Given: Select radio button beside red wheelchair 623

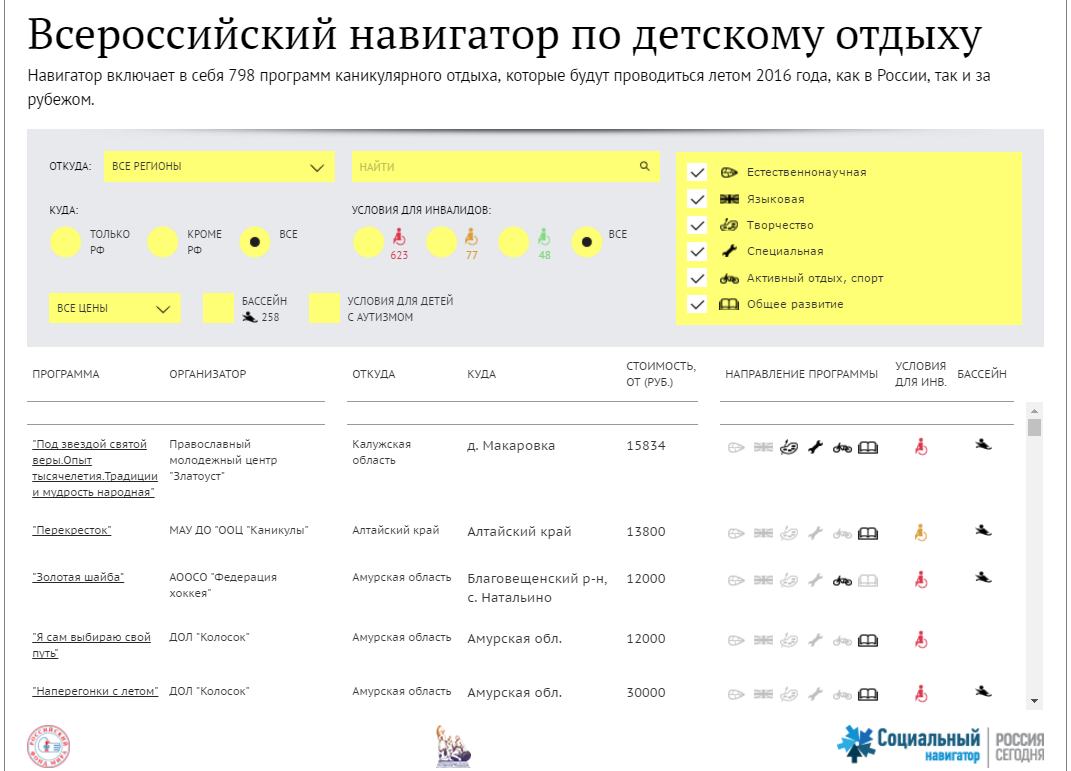Looking at the screenshot, I should [369, 242].
